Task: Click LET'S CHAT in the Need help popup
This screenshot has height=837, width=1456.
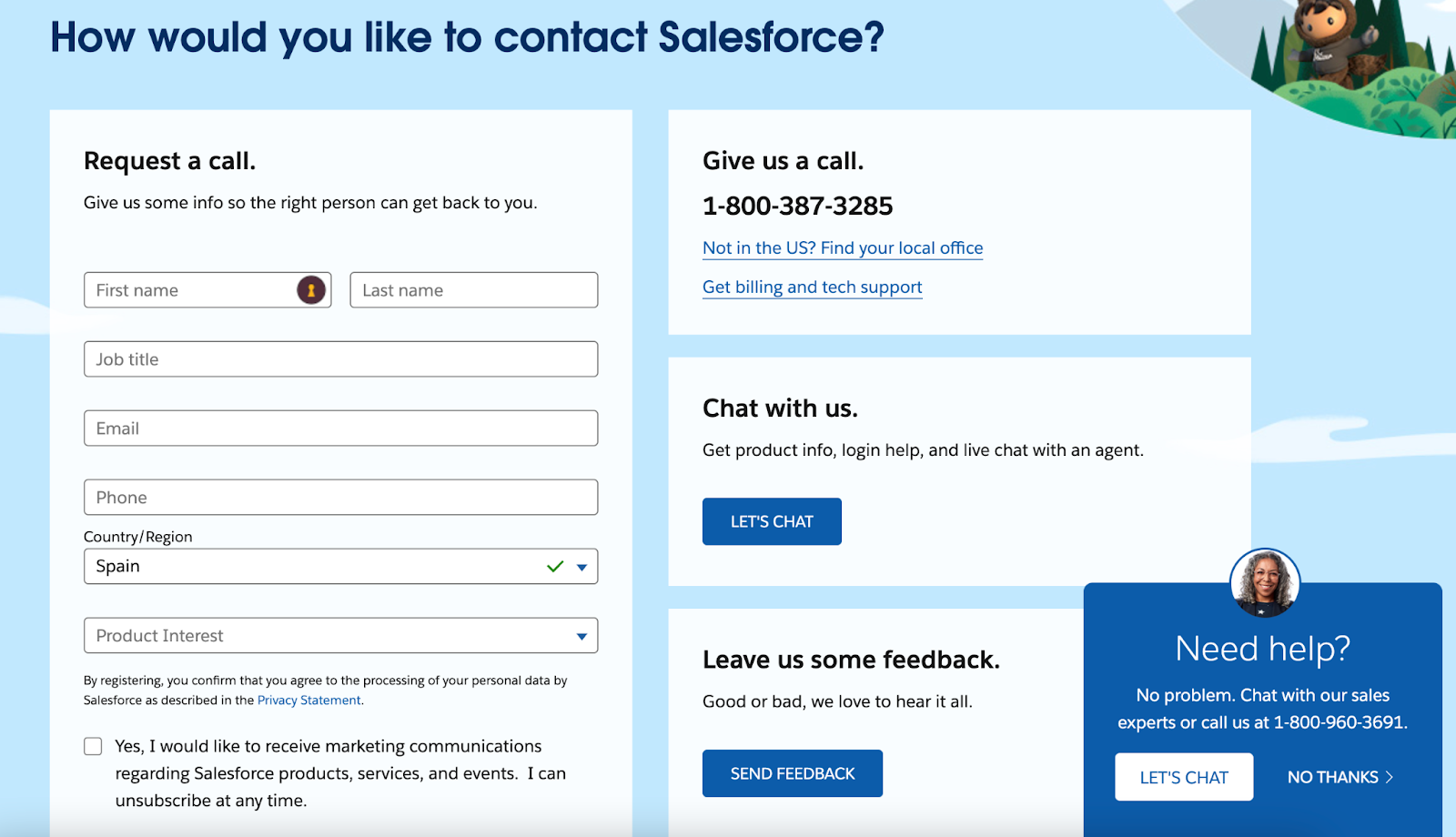Action: click(x=1183, y=777)
